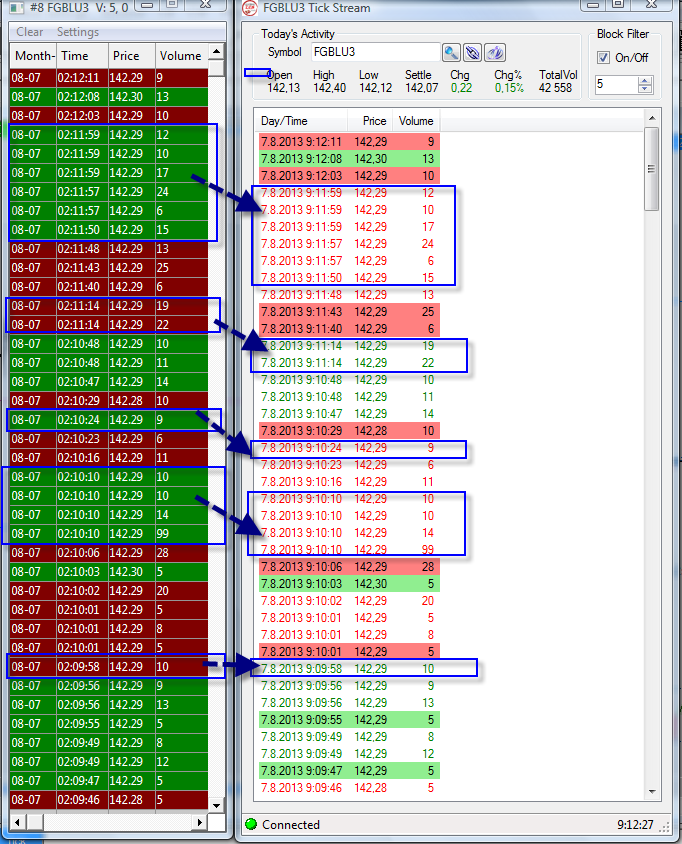Open the Clear menu in #8 FGBLU3 window
Image resolution: width=682 pixels, height=844 pixels.
click(30, 32)
